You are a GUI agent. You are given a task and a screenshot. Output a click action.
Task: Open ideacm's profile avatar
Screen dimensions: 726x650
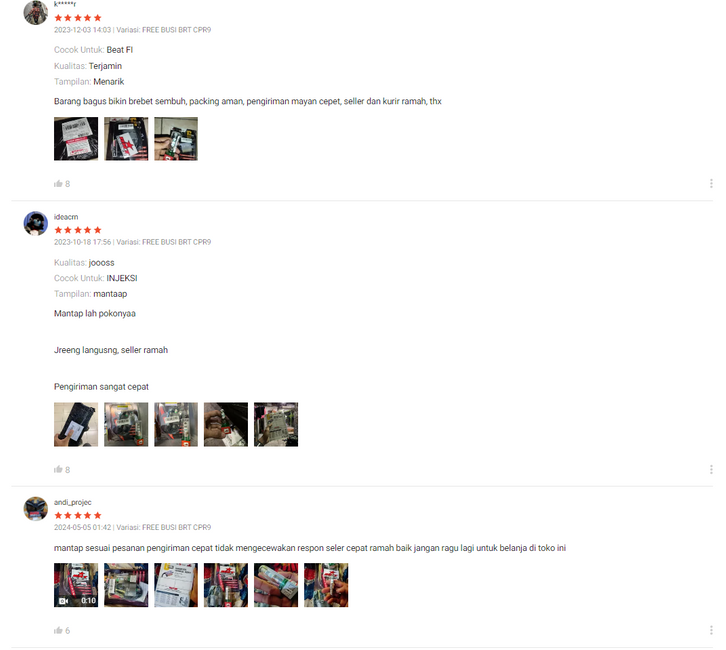click(x=36, y=224)
